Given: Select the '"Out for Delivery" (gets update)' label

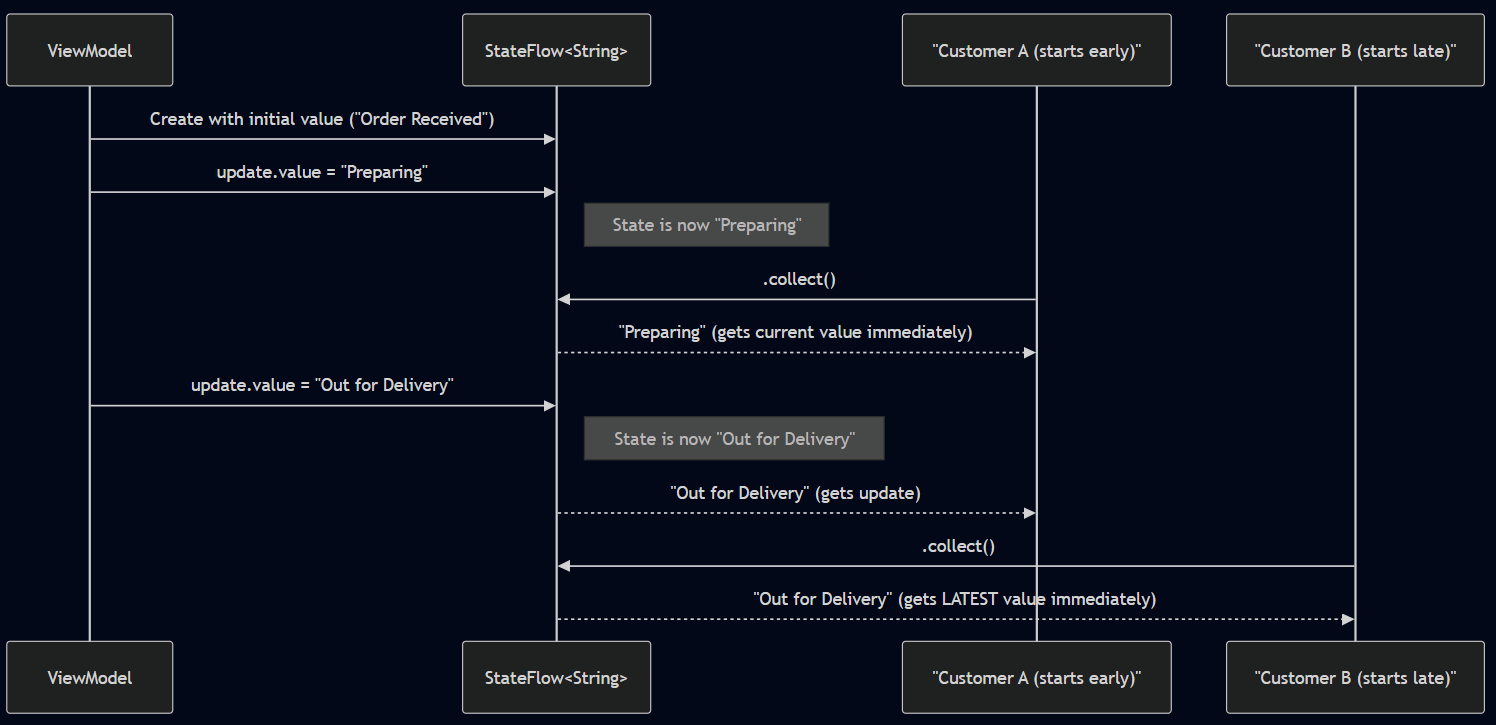Looking at the screenshot, I should [x=795, y=492].
